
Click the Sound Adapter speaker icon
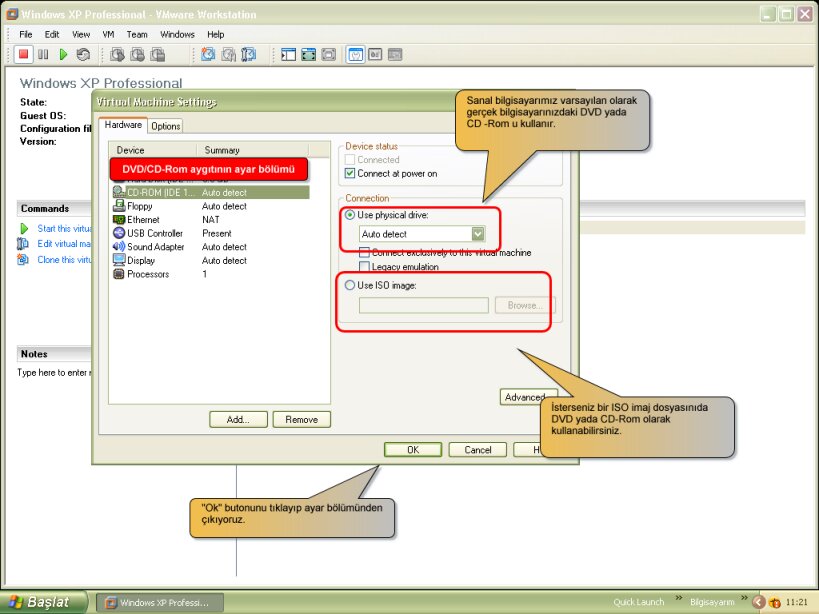[x=119, y=246]
